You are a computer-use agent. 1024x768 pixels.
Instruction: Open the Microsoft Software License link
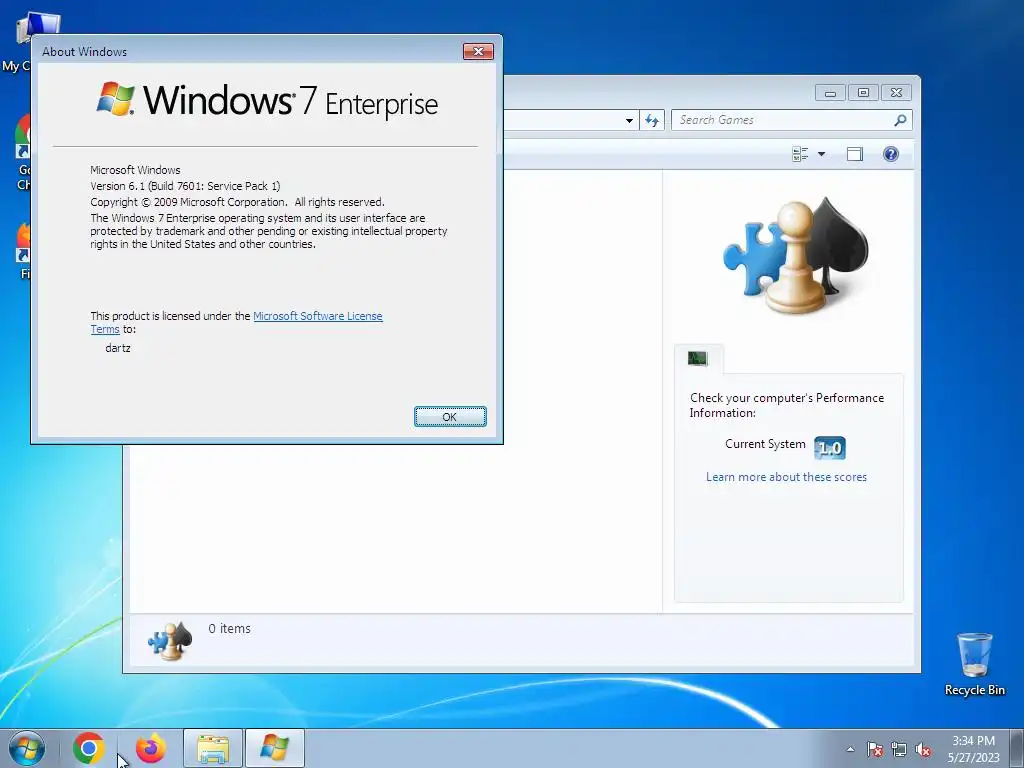[x=317, y=316]
